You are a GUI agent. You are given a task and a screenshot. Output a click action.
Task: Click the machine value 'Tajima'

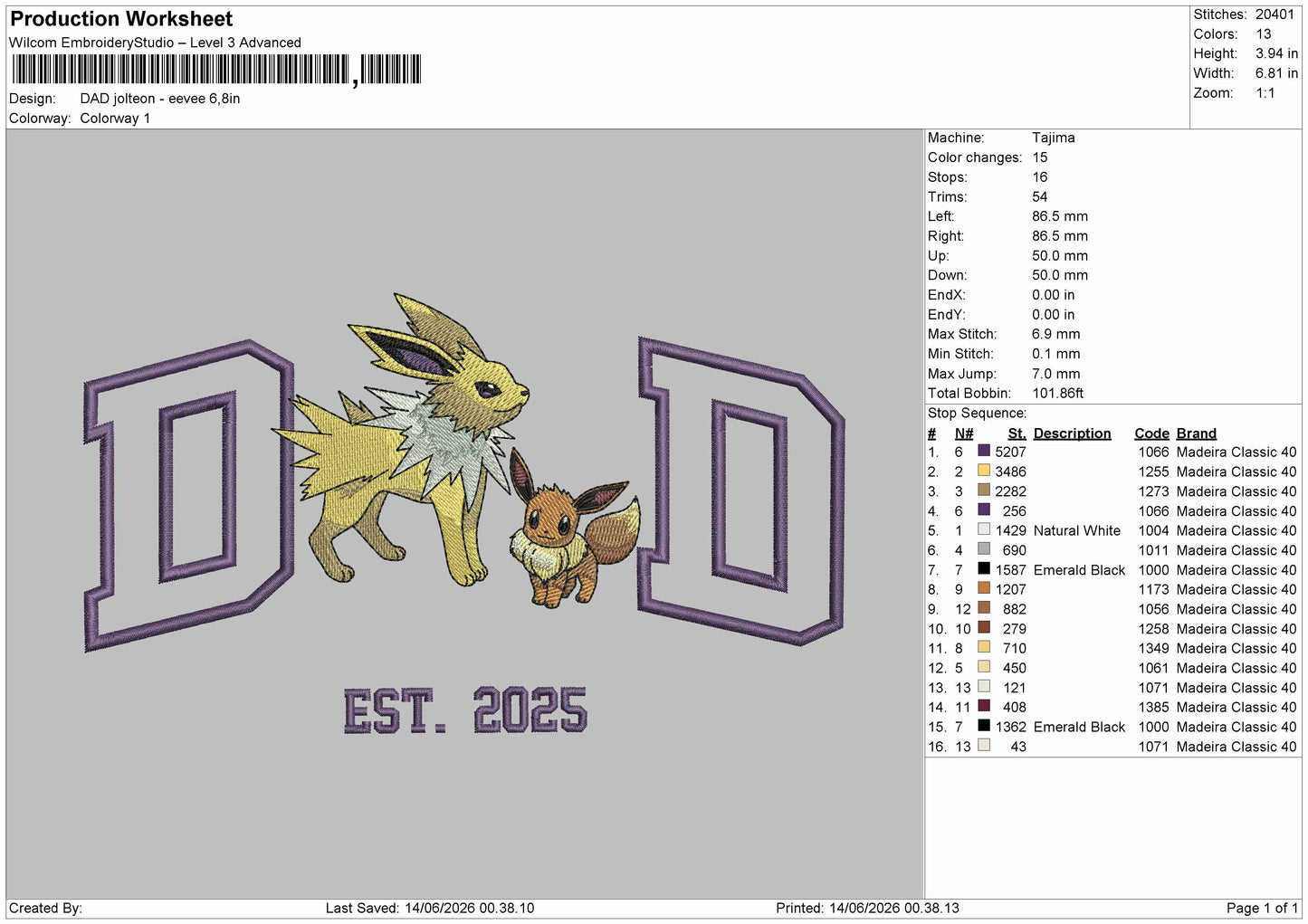1054,138
